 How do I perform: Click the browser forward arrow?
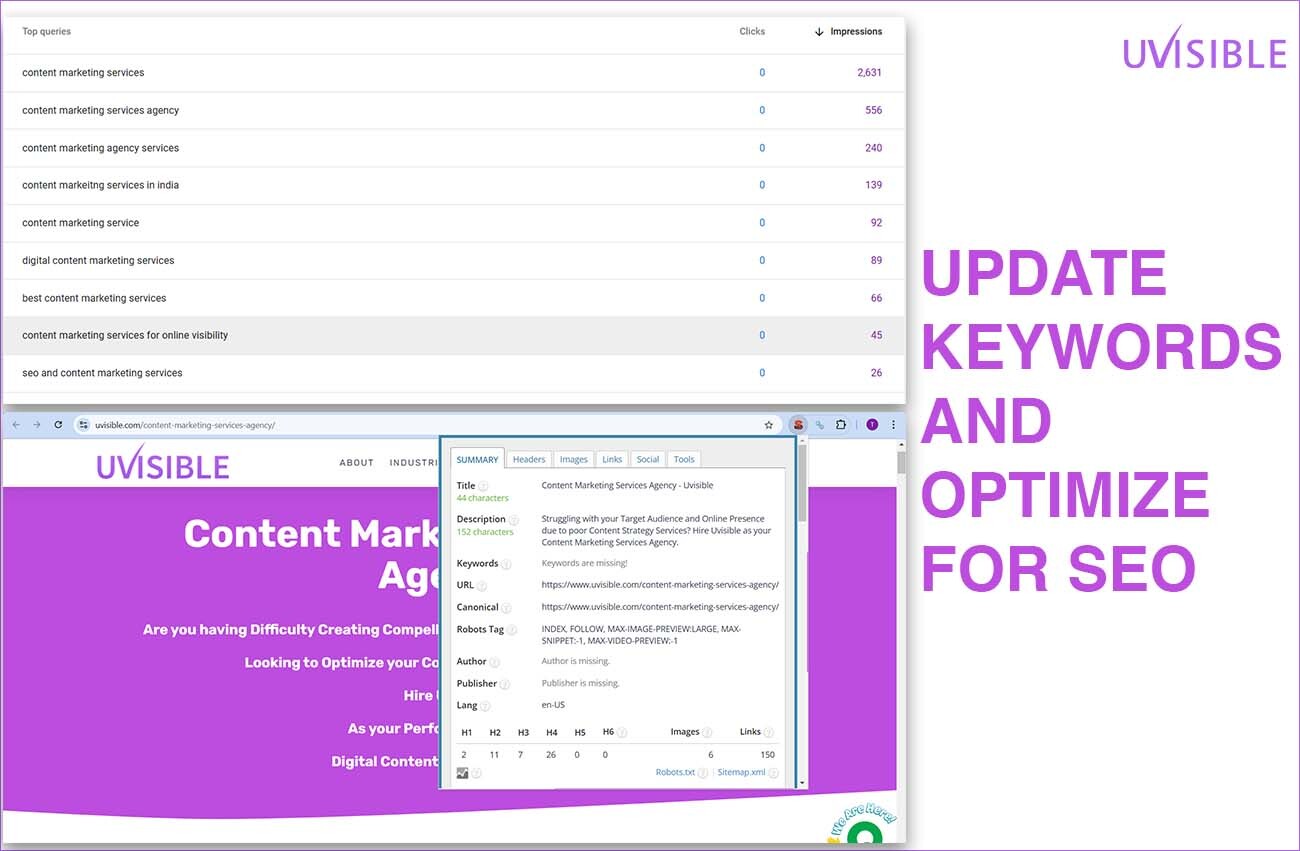point(37,425)
